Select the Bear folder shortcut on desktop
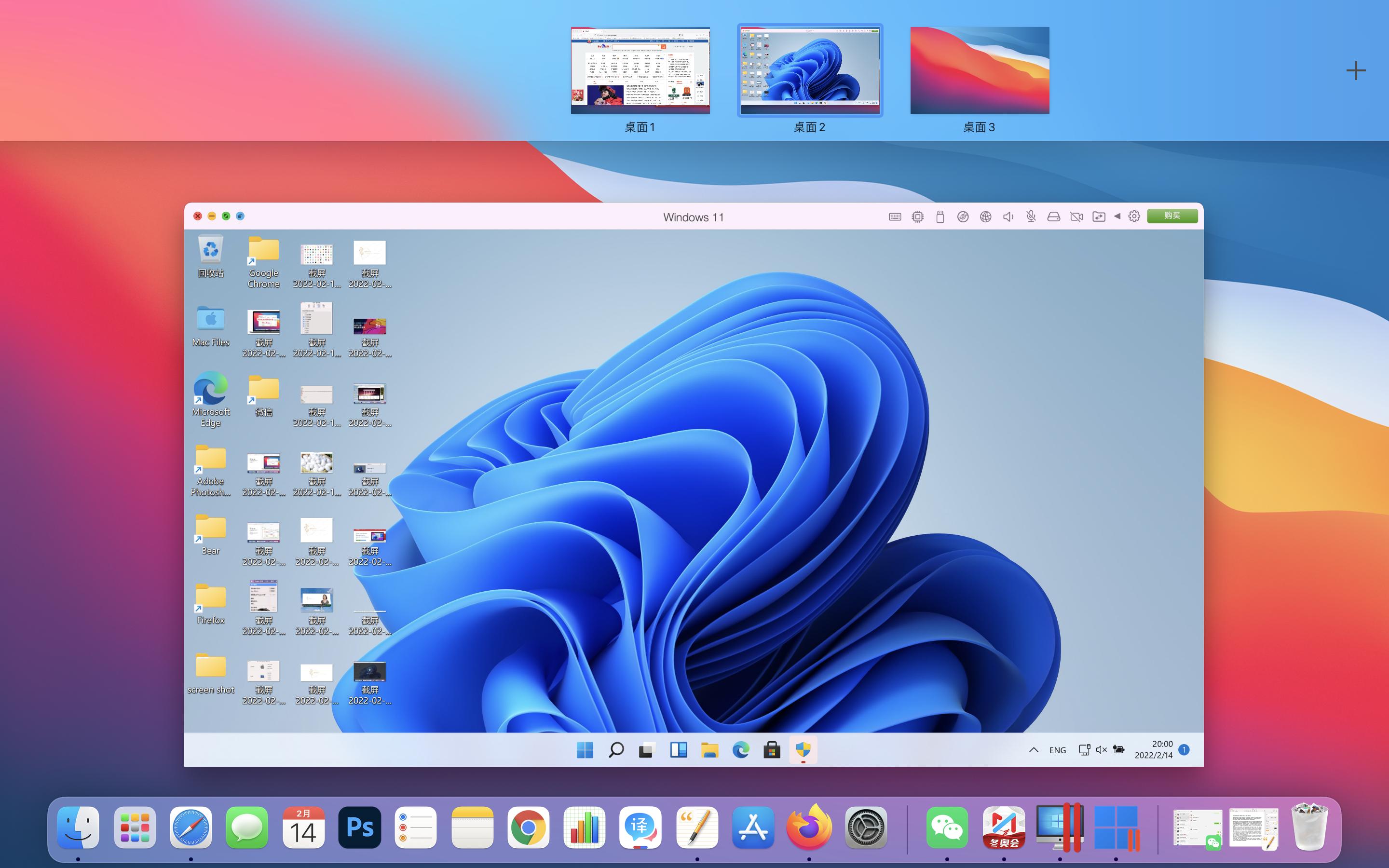 coord(211,534)
